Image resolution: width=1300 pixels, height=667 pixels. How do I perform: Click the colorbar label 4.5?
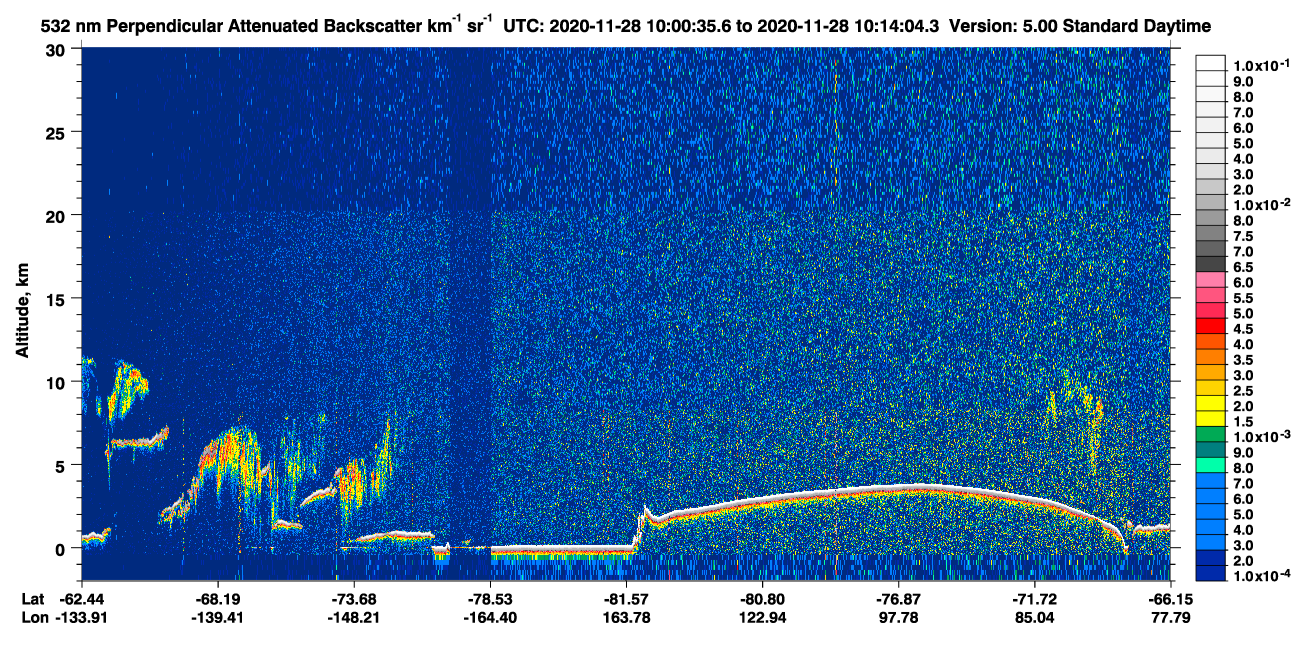tap(1243, 331)
